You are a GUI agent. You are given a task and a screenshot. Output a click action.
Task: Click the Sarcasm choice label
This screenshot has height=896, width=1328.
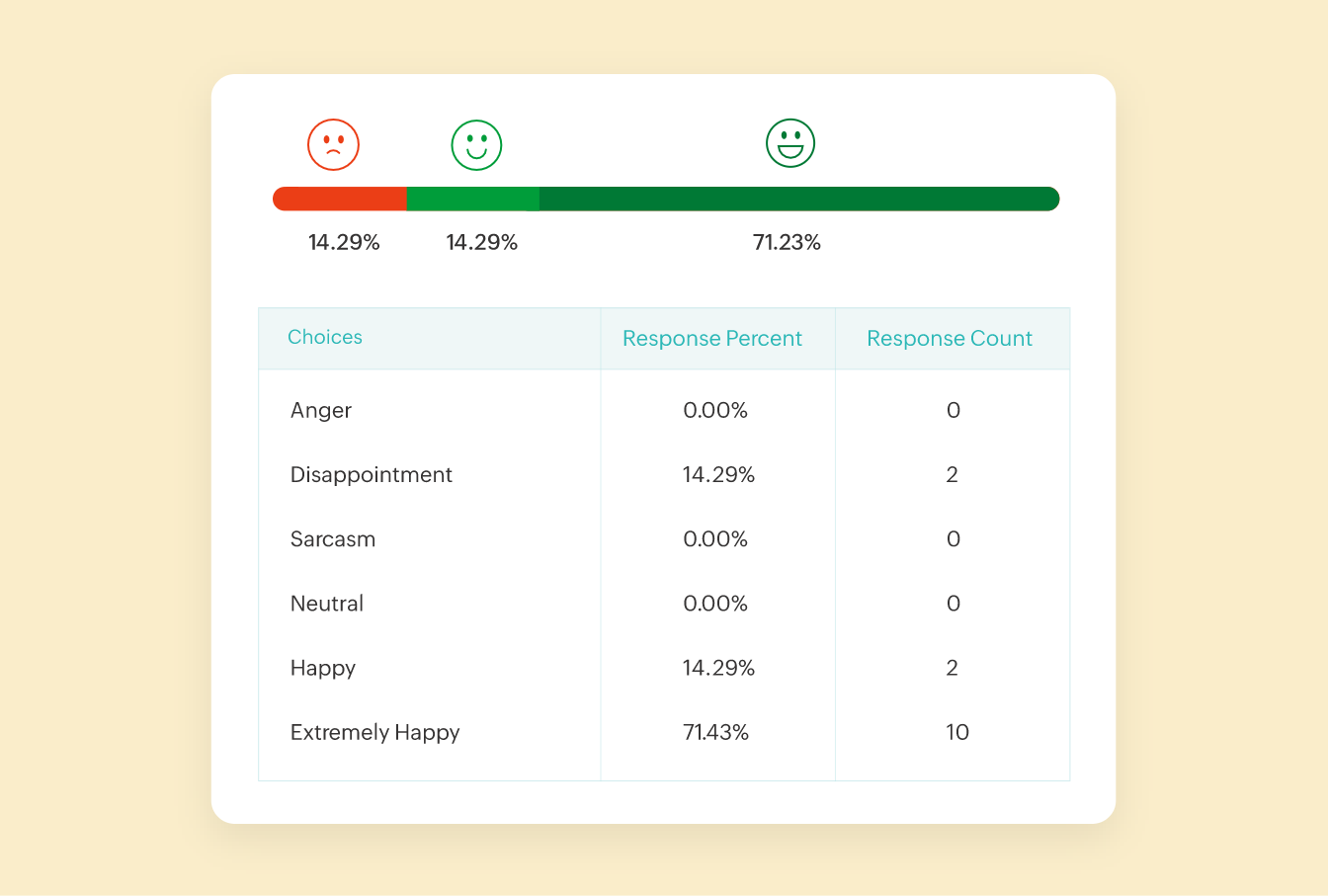(x=333, y=539)
